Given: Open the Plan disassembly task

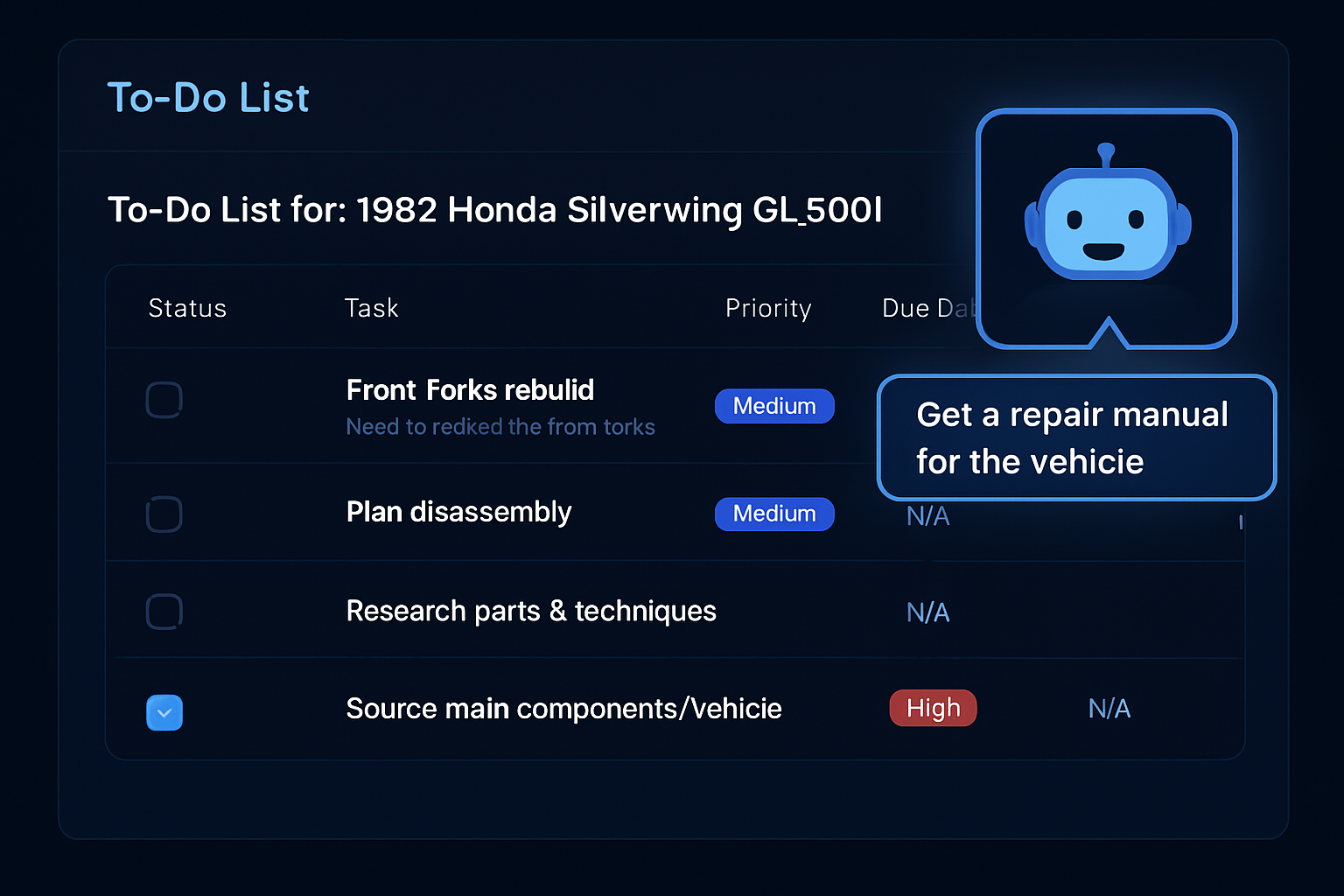Looking at the screenshot, I should click(x=458, y=512).
